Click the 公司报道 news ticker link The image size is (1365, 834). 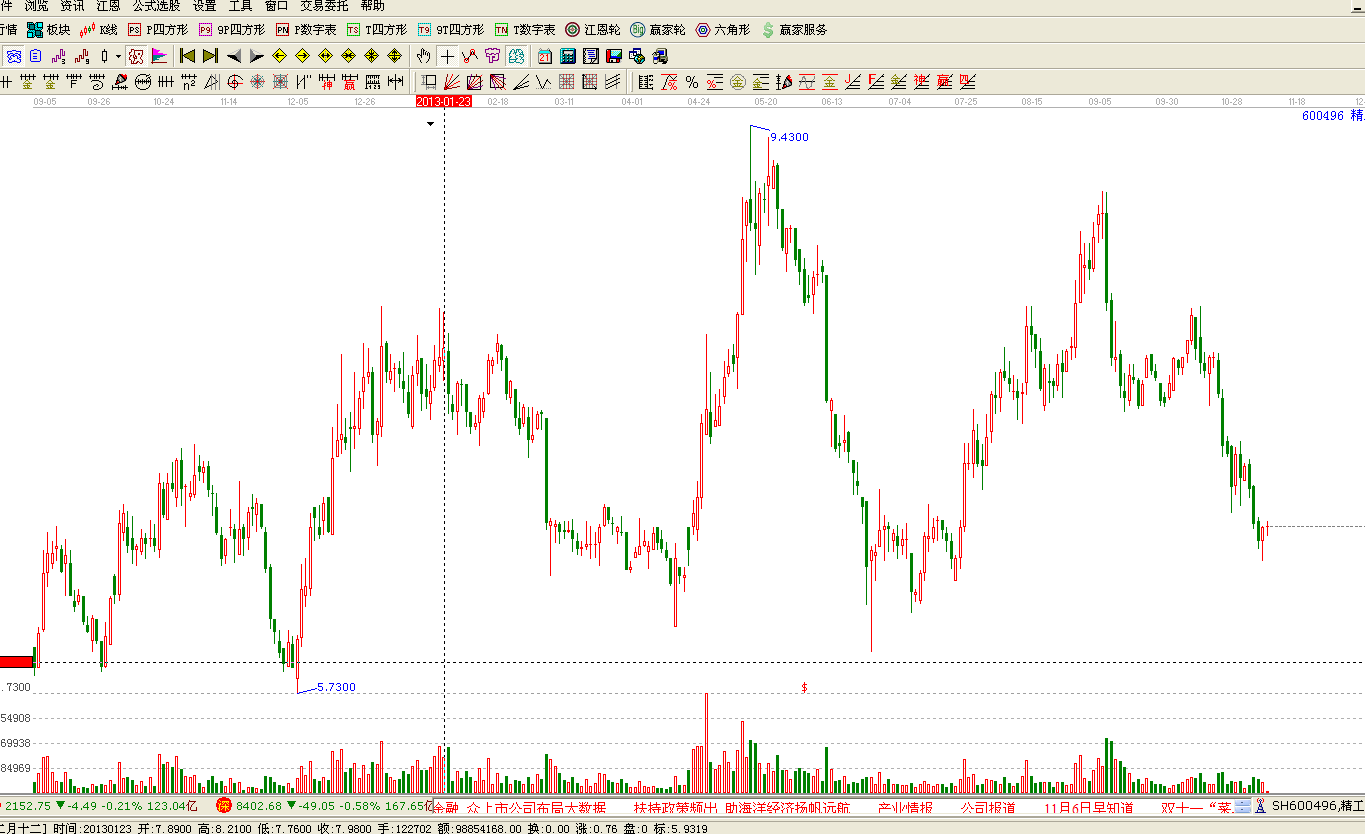click(988, 807)
